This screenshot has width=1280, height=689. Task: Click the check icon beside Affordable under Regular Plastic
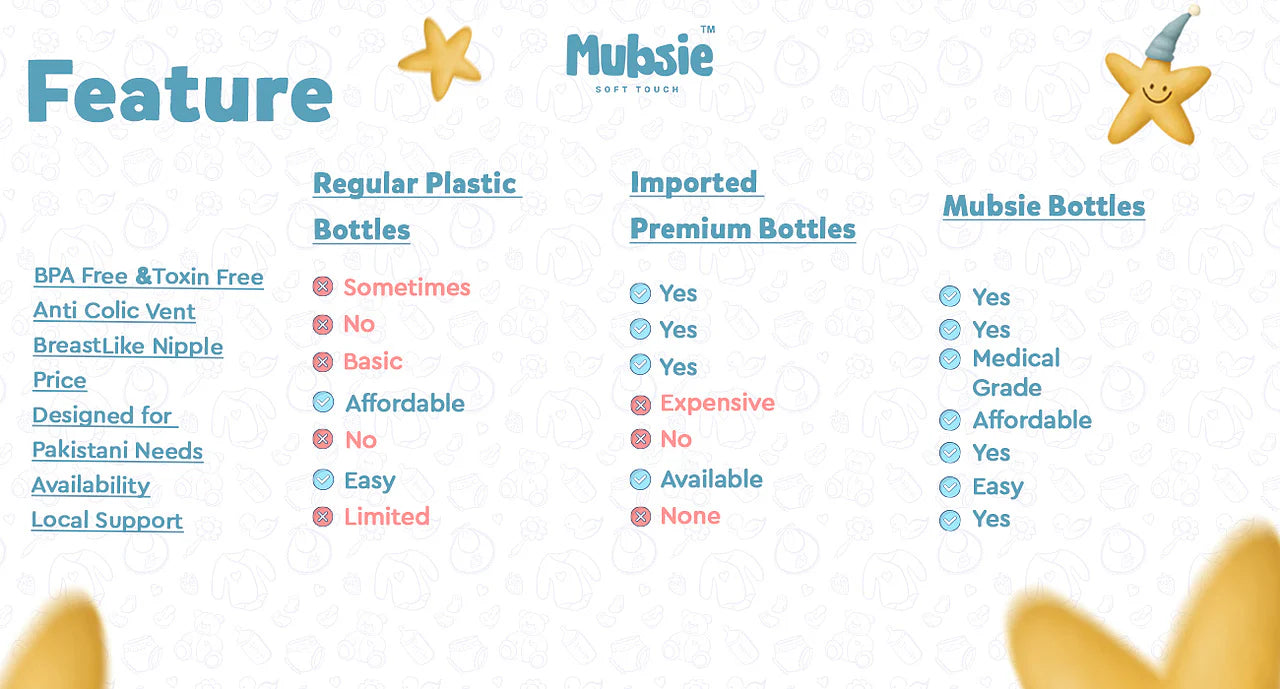pos(323,402)
